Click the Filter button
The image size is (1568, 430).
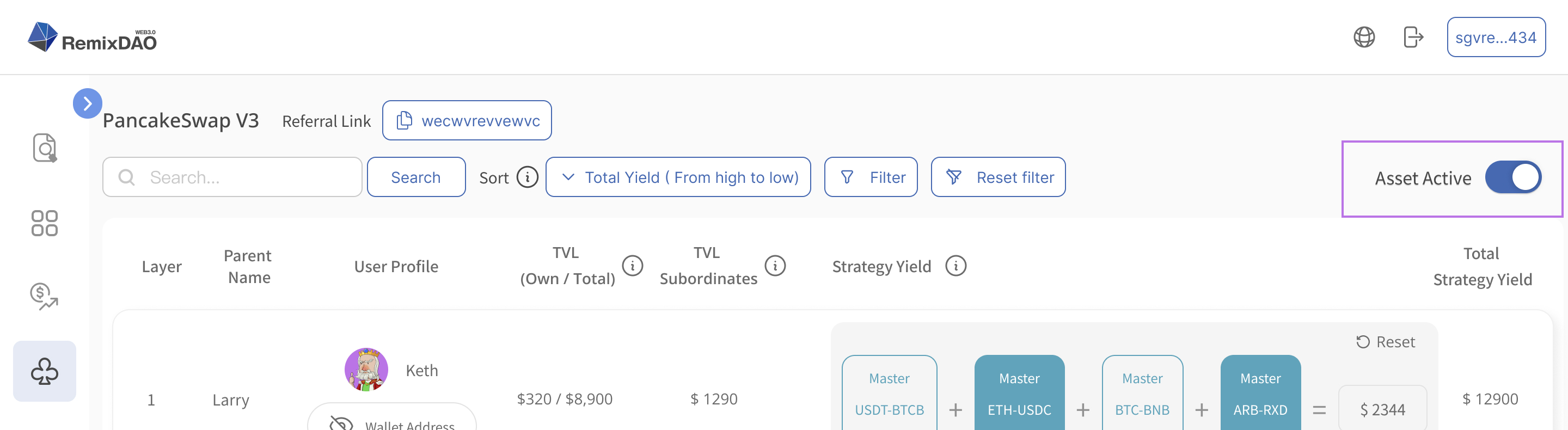click(x=871, y=177)
